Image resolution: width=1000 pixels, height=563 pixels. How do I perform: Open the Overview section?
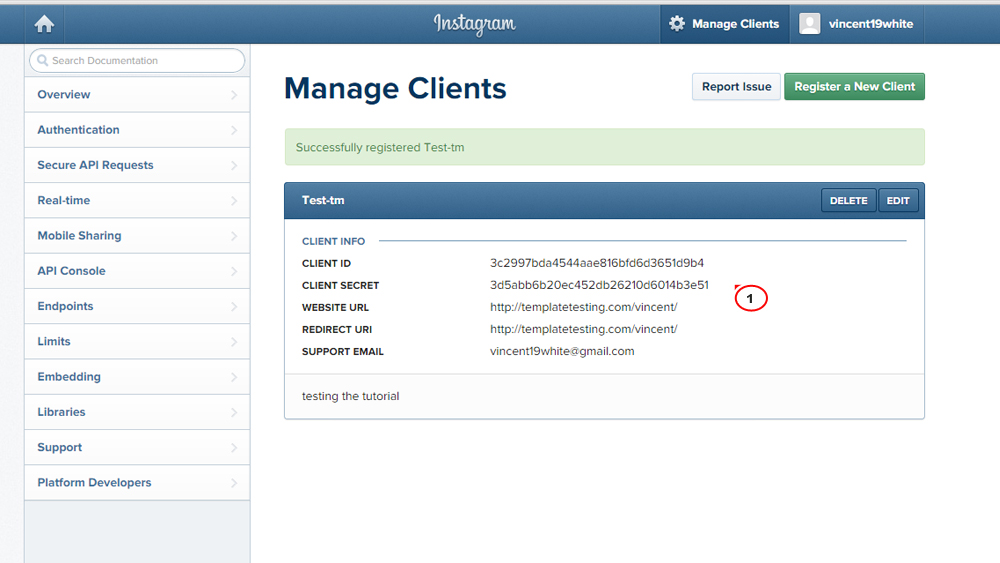click(x=137, y=94)
